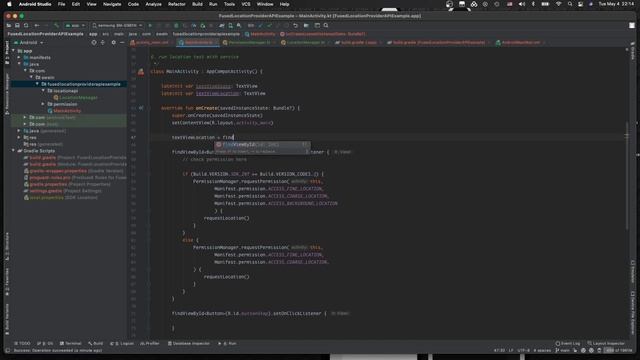The height and width of the screenshot is (360, 640).
Task: Open the samsung device selector dropdown
Action: 118,25
